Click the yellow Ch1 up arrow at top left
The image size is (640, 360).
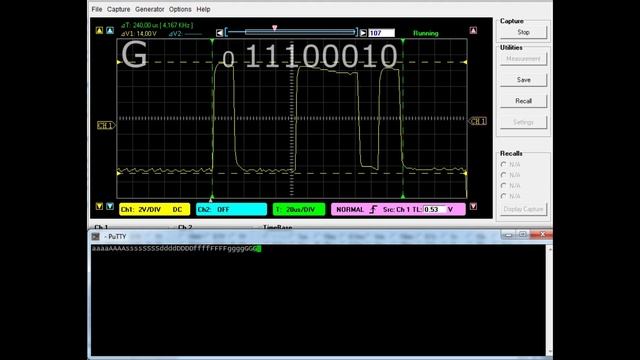coord(99,30)
